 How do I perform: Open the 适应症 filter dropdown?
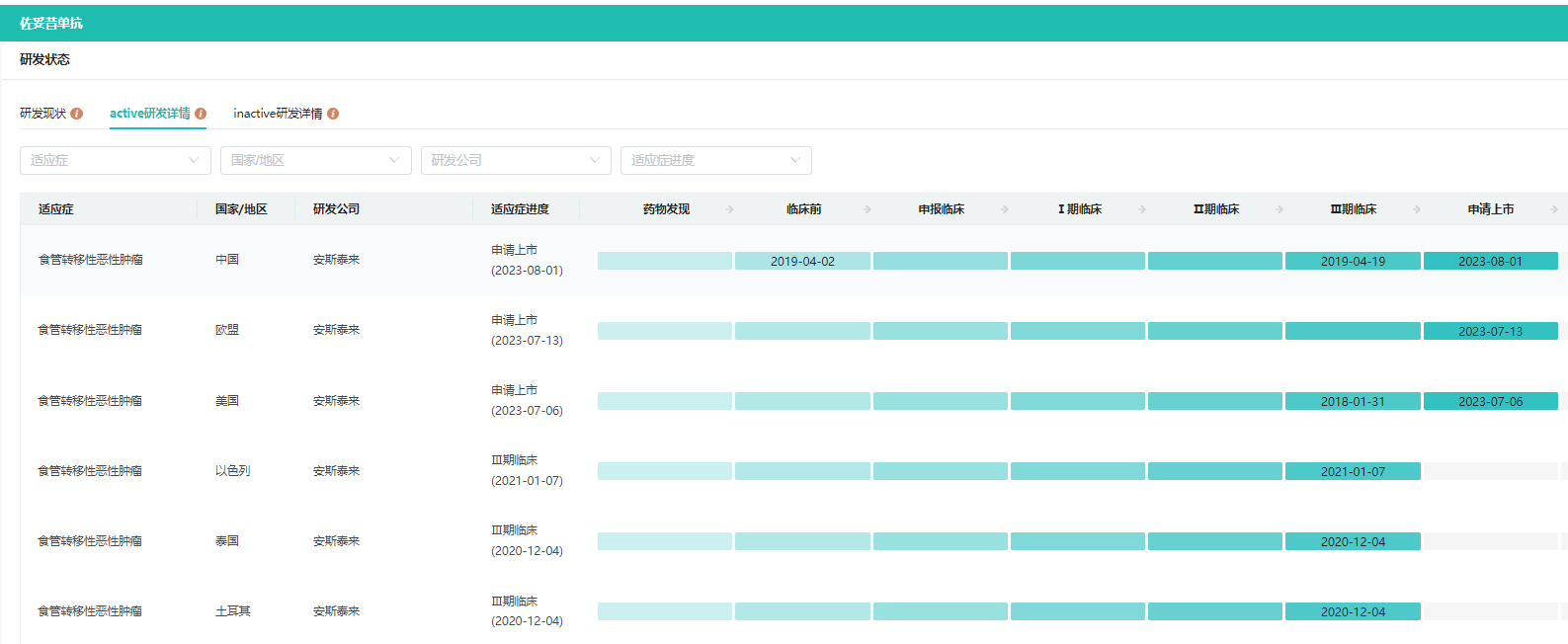click(x=115, y=160)
